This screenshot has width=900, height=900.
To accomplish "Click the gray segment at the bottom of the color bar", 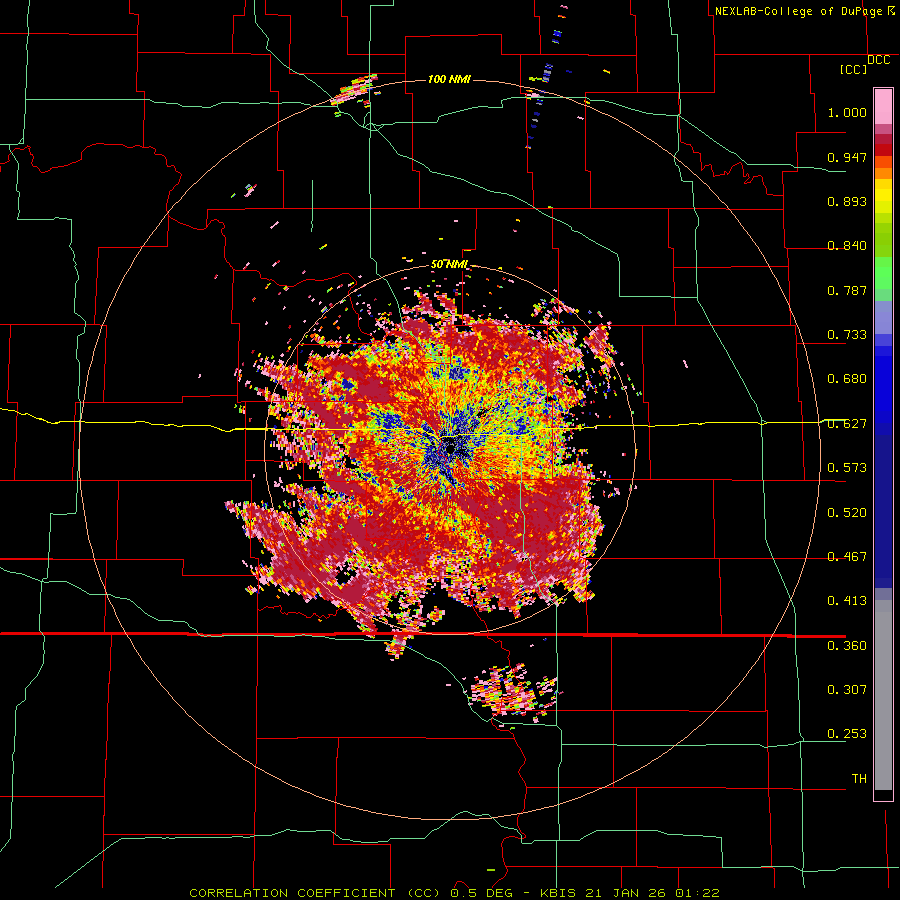I will click(x=883, y=695).
